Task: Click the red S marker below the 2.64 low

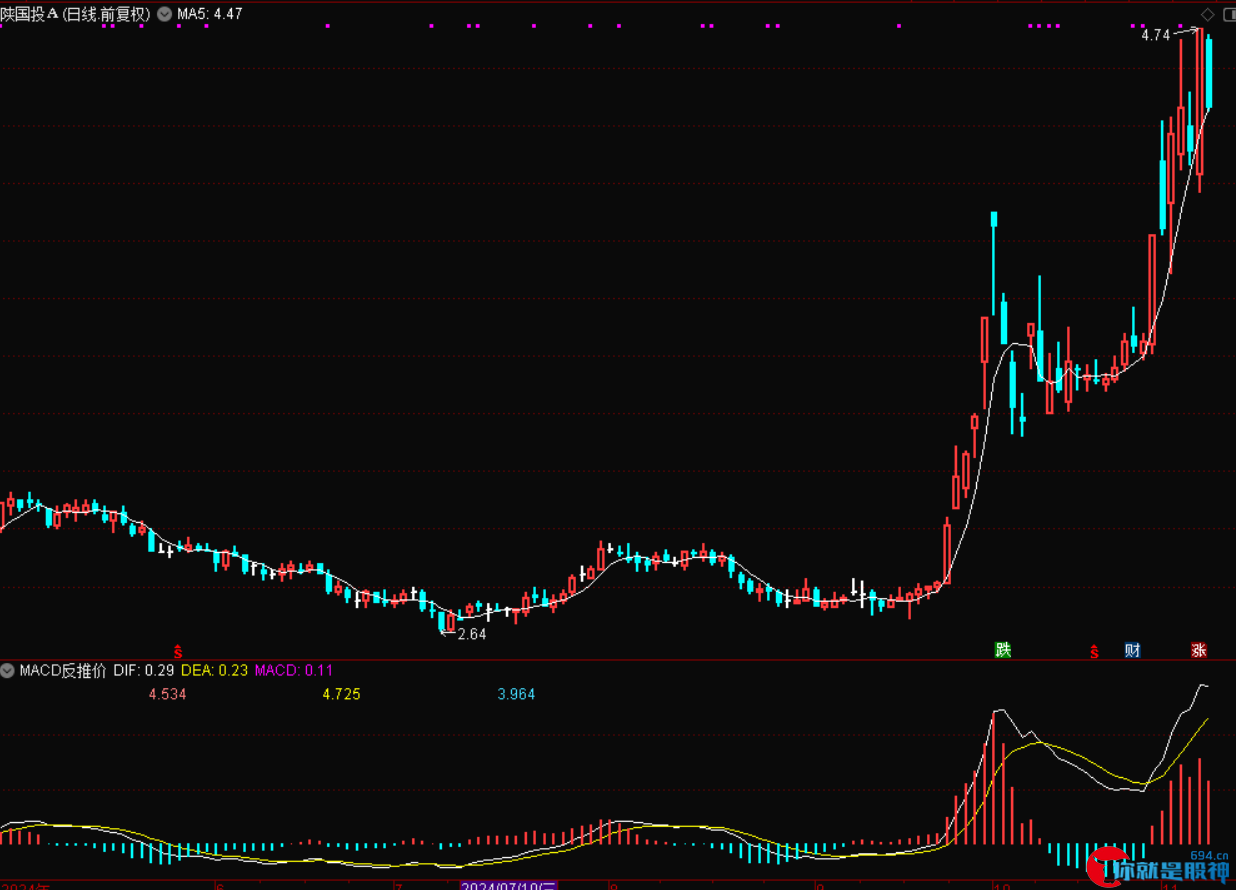Action: pos(178,651)
